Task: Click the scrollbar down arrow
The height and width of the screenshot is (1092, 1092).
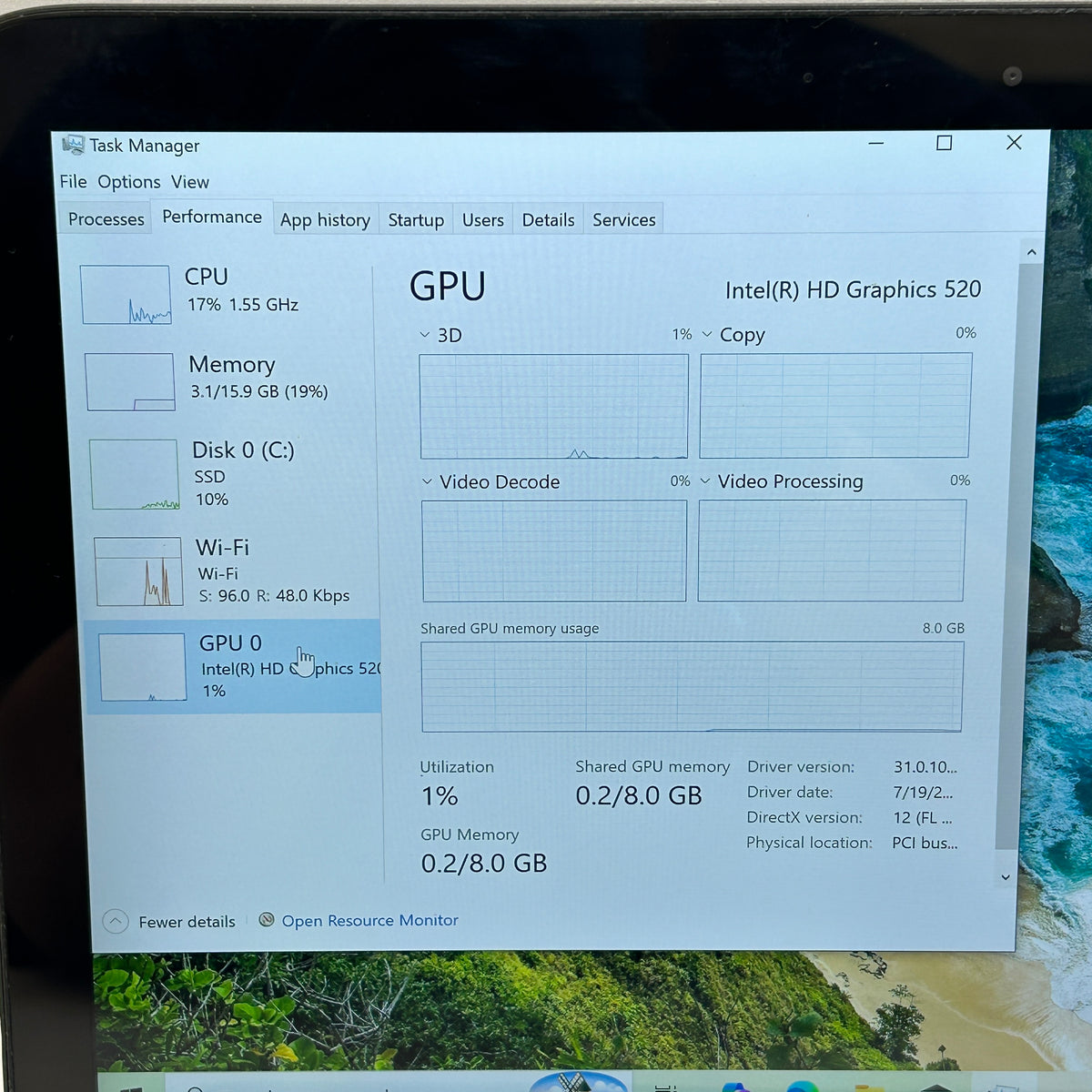Action: click(x=1006, y=877)
